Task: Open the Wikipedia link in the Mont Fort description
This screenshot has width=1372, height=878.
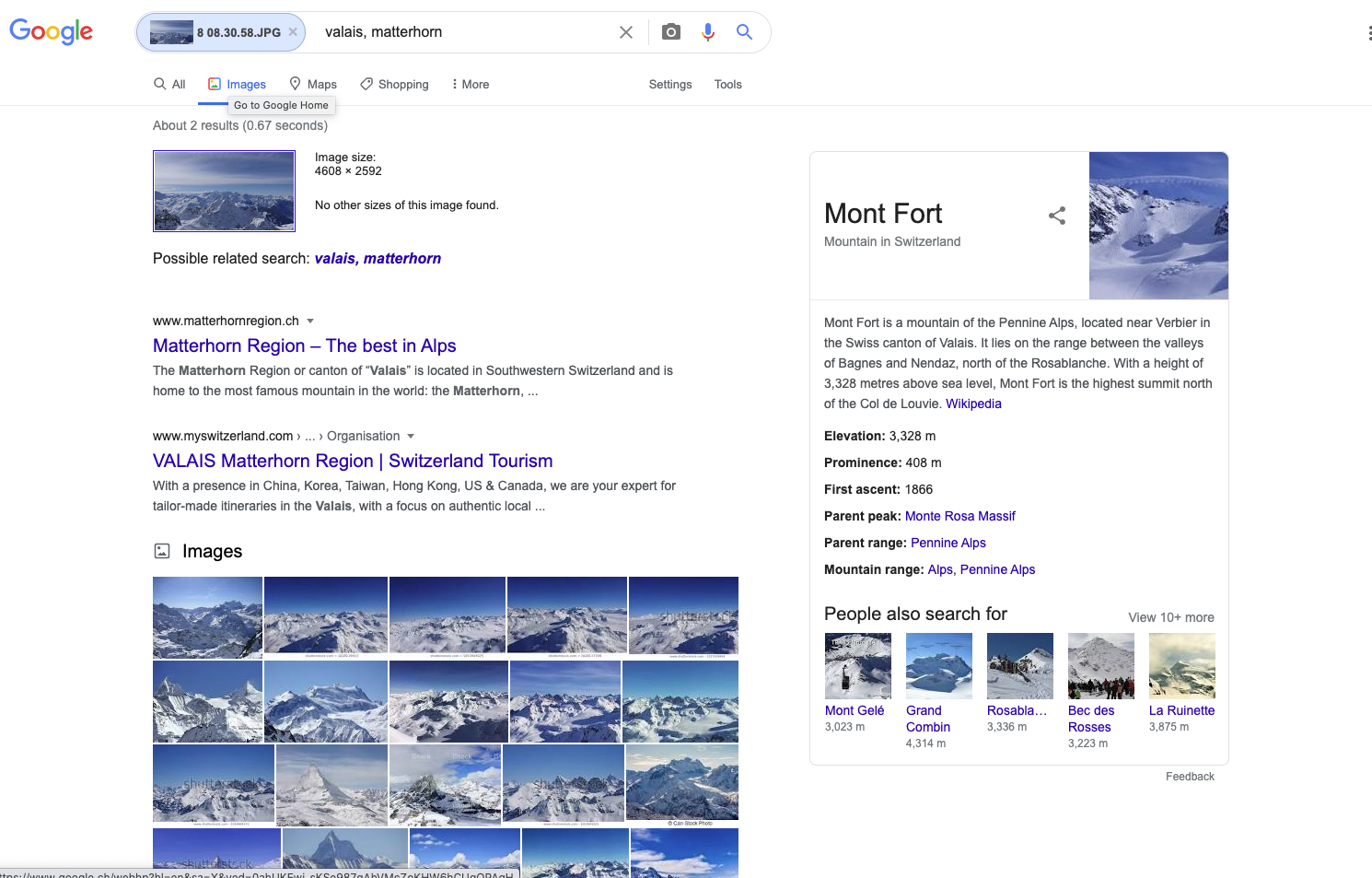Action: pyautogui.click(x=973, y=404)
